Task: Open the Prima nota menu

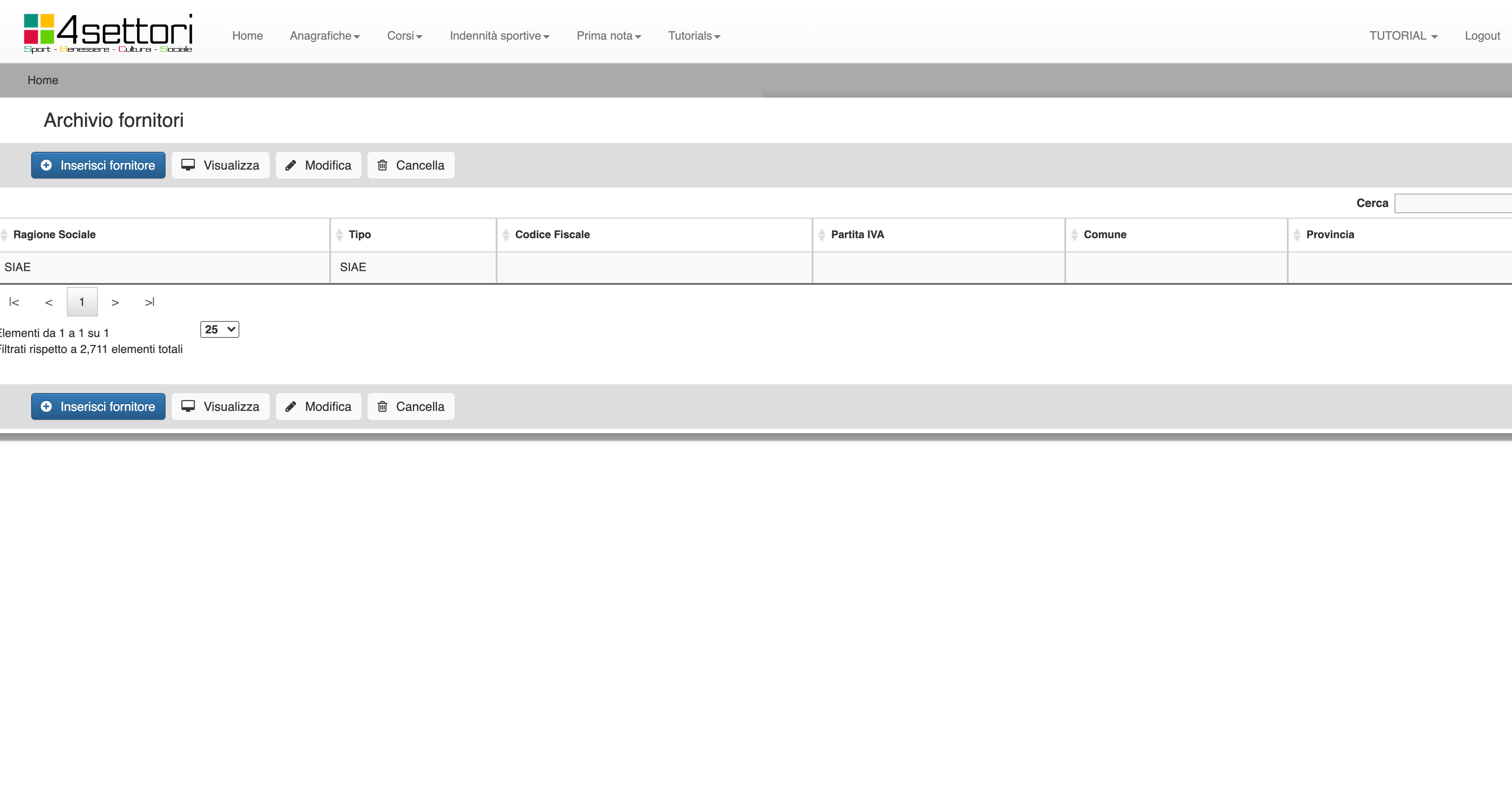Action: coord(609,36)
